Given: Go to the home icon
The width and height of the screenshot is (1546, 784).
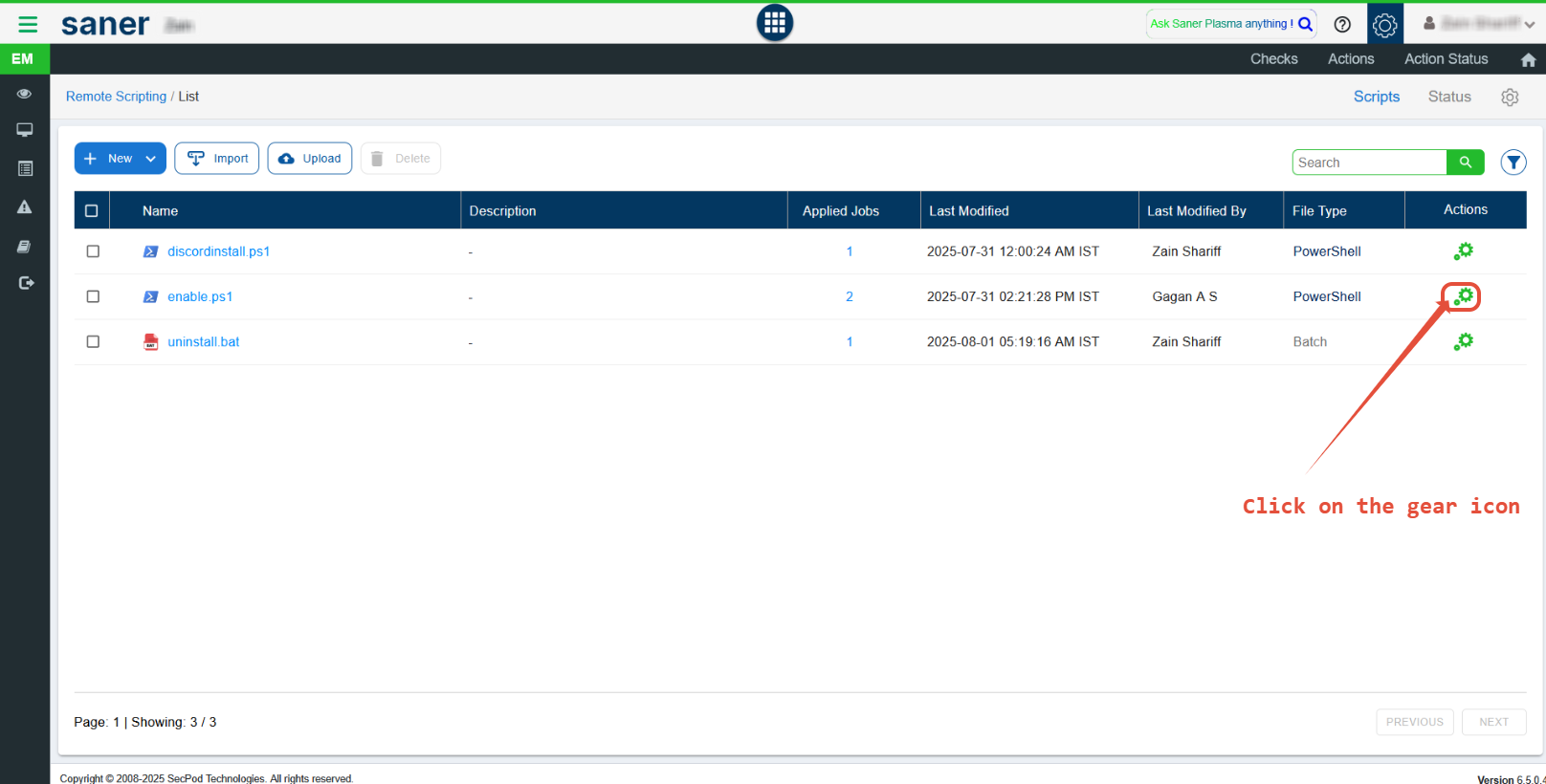Looking at the screenshot, I should tap(1528, 60).
